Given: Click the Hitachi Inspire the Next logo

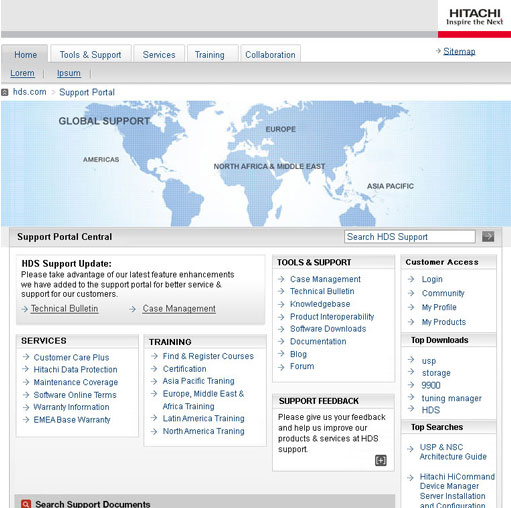Looking at the screenshot, I should pos(475,17).
